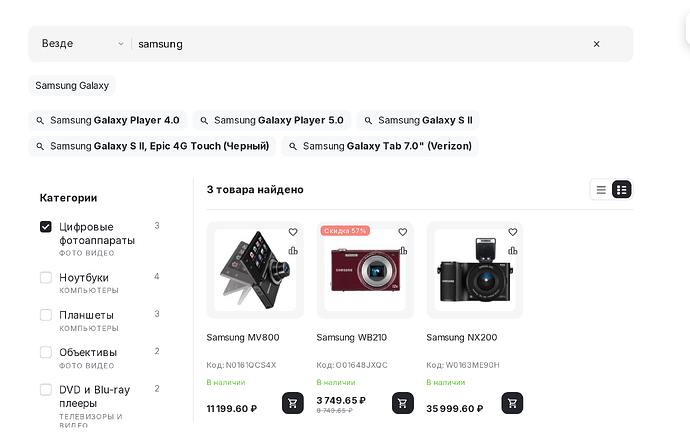Add Samsung MV800 to cart
Image resolution: width=690 pixels, height=442 pixels.
click(x=293, y=403)
